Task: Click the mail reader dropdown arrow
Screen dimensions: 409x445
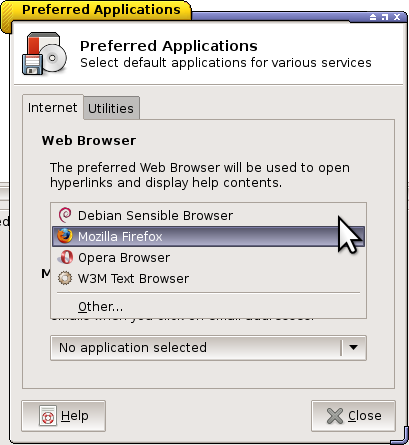Action: pyautogui.click(x=353, y=348)
